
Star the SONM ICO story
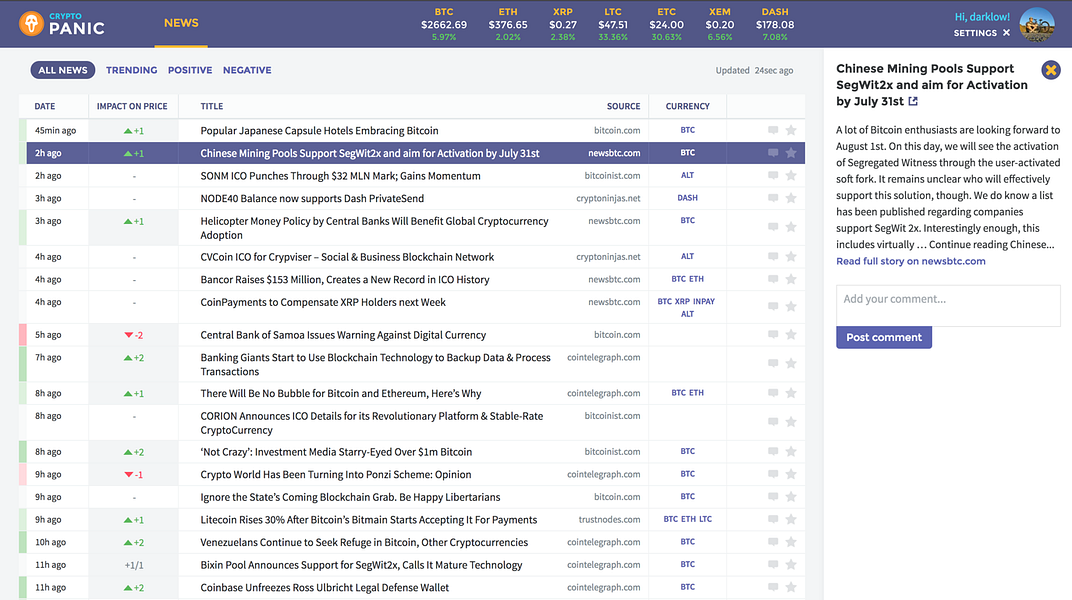tap(791, 176)
